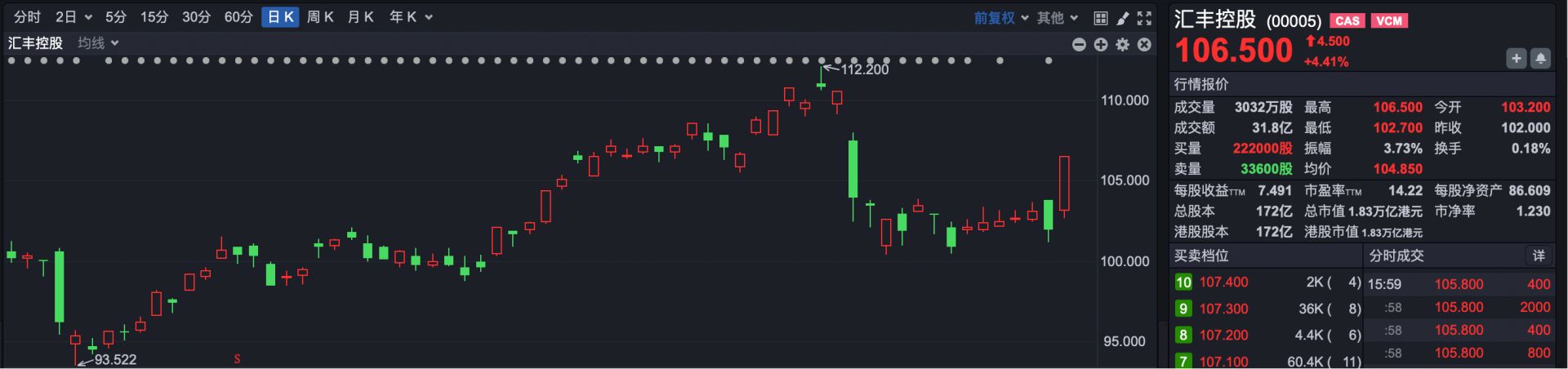Switch to the 60分 interval

[238, 17]
